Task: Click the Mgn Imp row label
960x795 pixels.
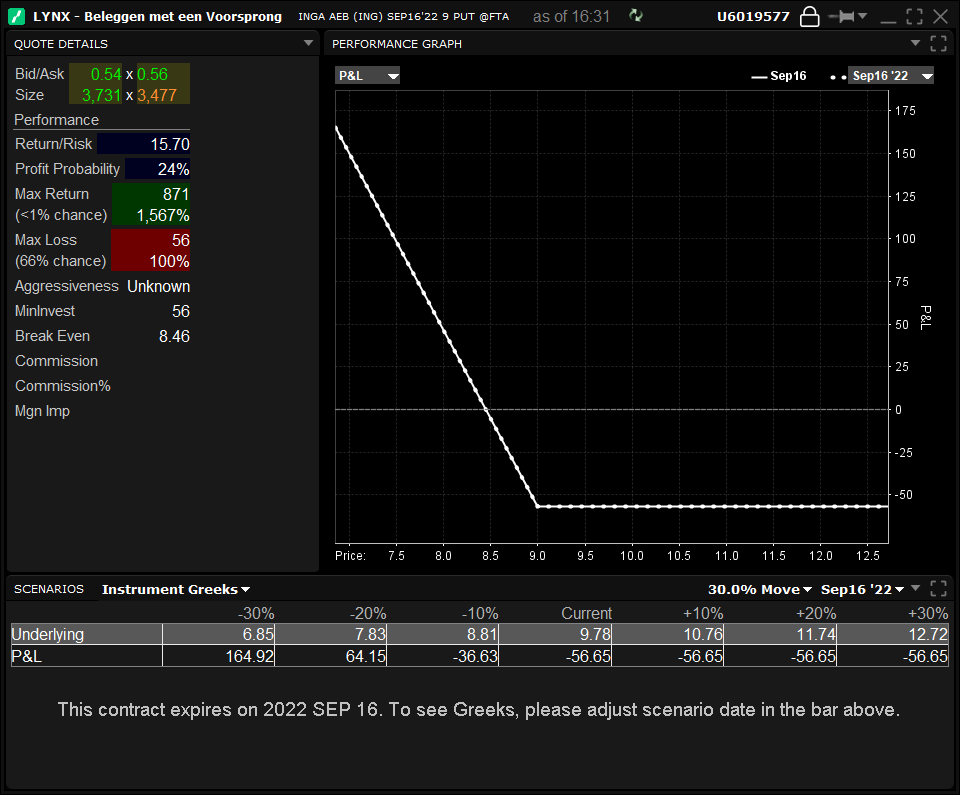Action: tap(42, 411)
